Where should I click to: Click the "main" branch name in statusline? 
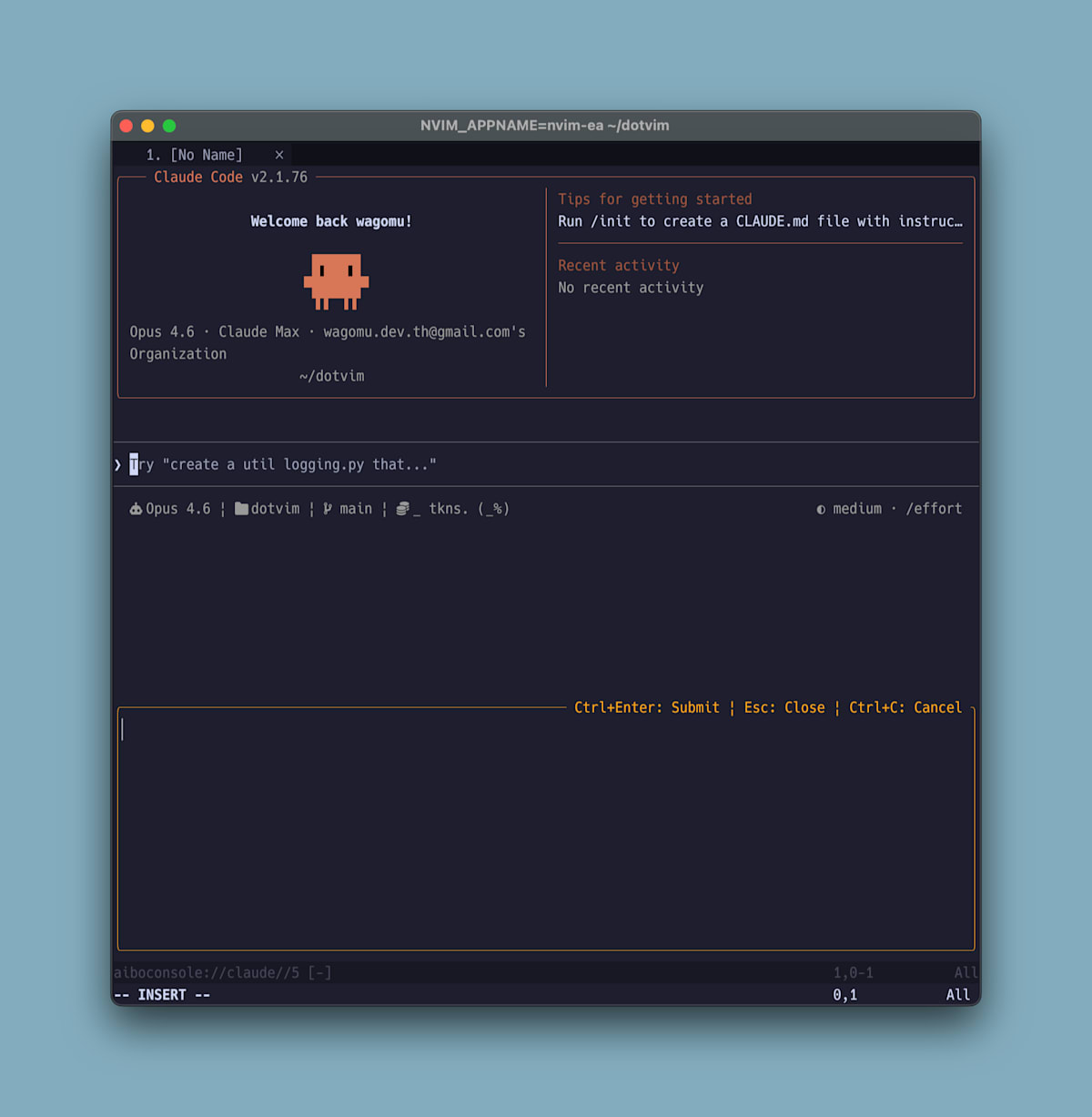pos(356,509)
